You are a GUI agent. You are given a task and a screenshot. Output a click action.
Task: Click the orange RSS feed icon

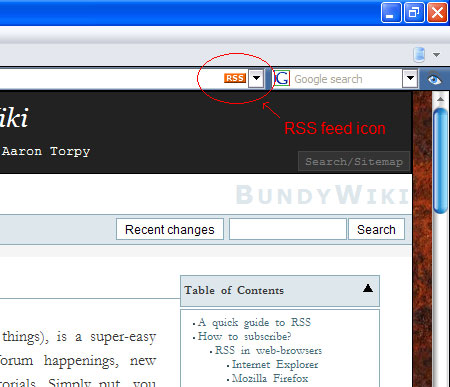235,78
